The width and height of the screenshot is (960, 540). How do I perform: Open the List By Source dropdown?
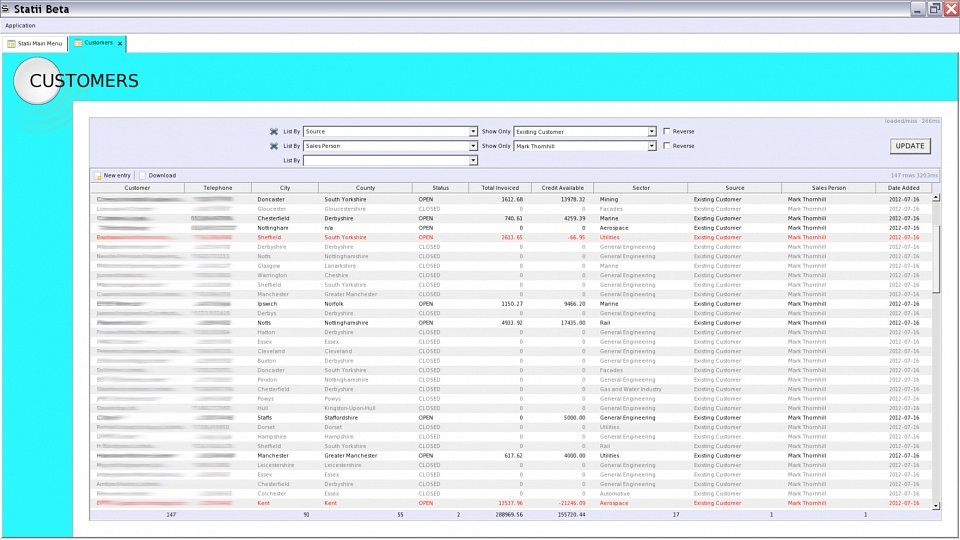(473, 132)
